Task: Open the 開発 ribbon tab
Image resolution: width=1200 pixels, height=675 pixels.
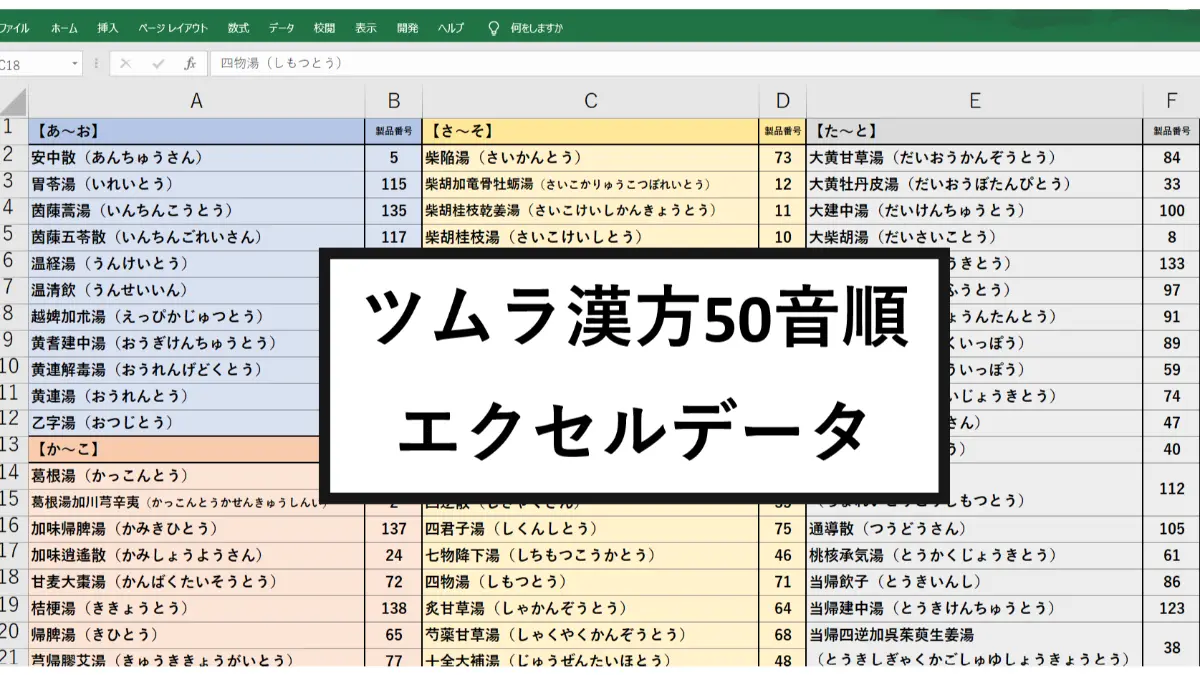Action: pos(407,29)
